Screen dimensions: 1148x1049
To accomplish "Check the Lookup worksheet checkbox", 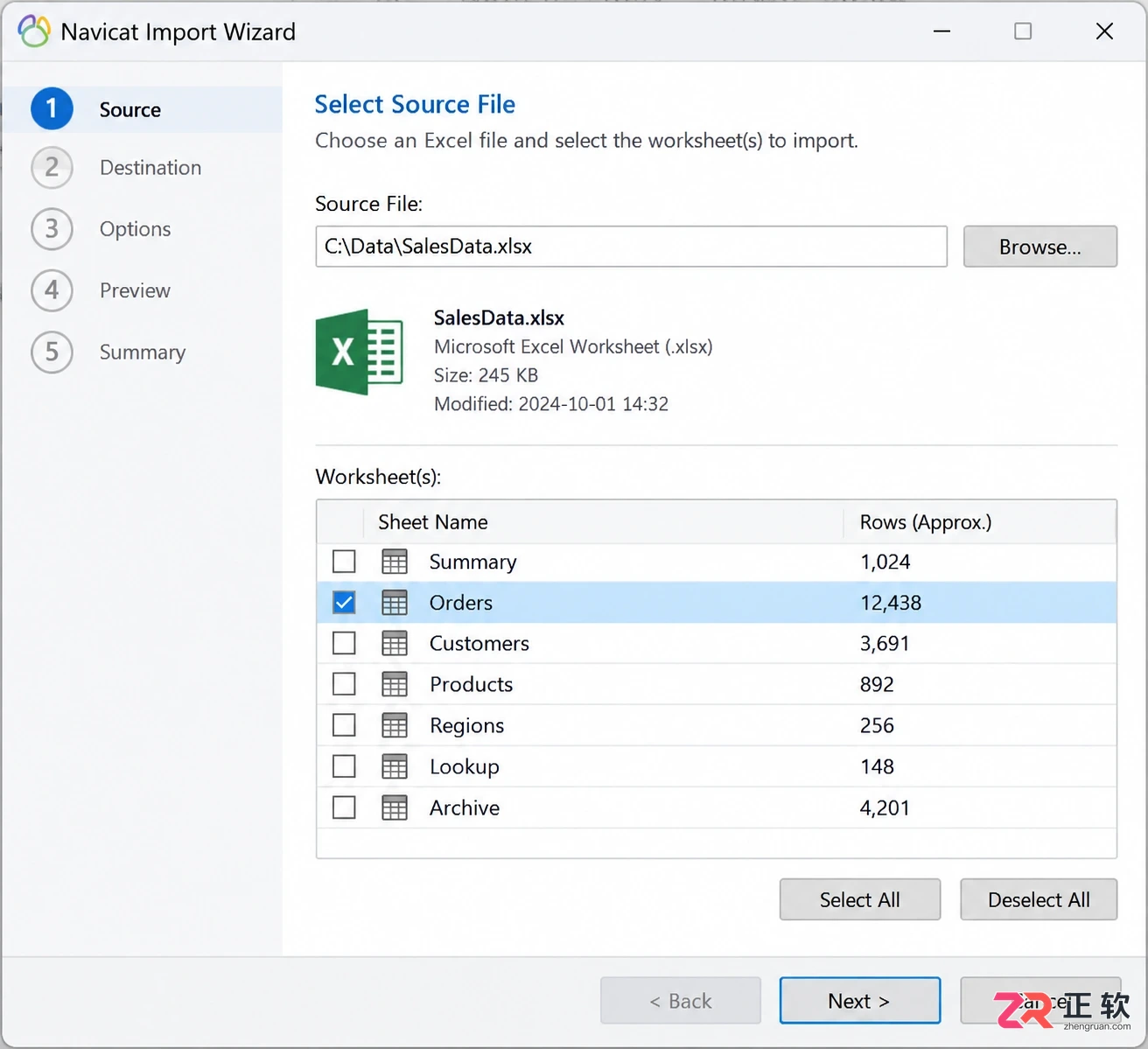I will [x=344, y=766].
